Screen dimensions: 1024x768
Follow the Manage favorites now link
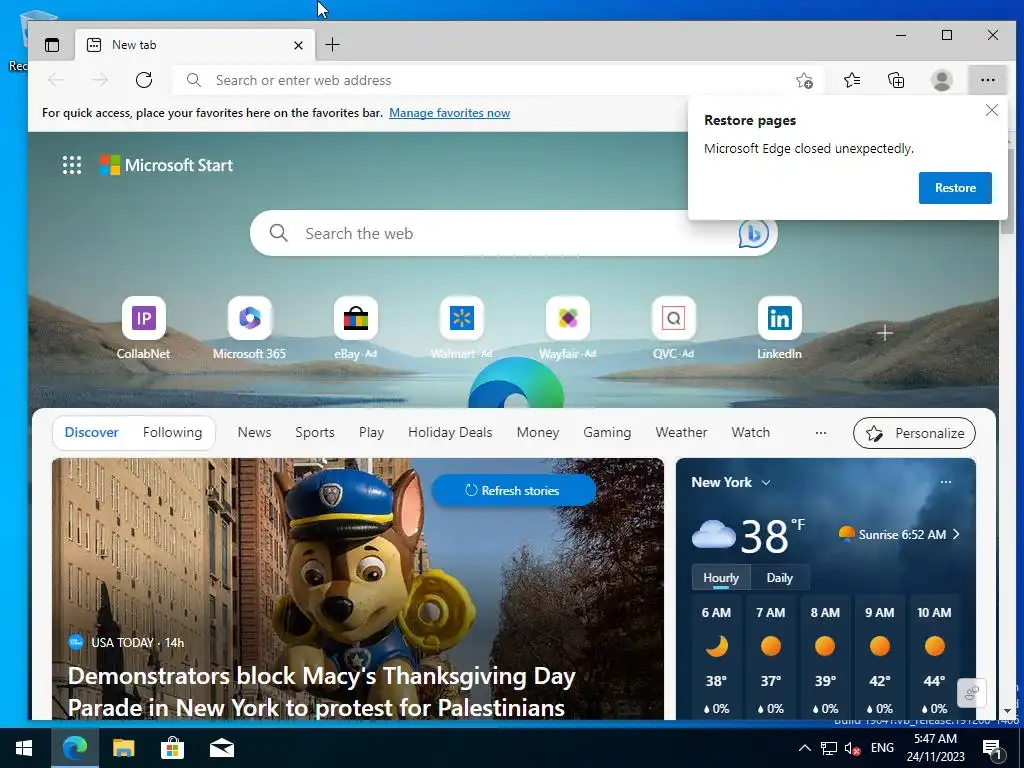[449, 113]
